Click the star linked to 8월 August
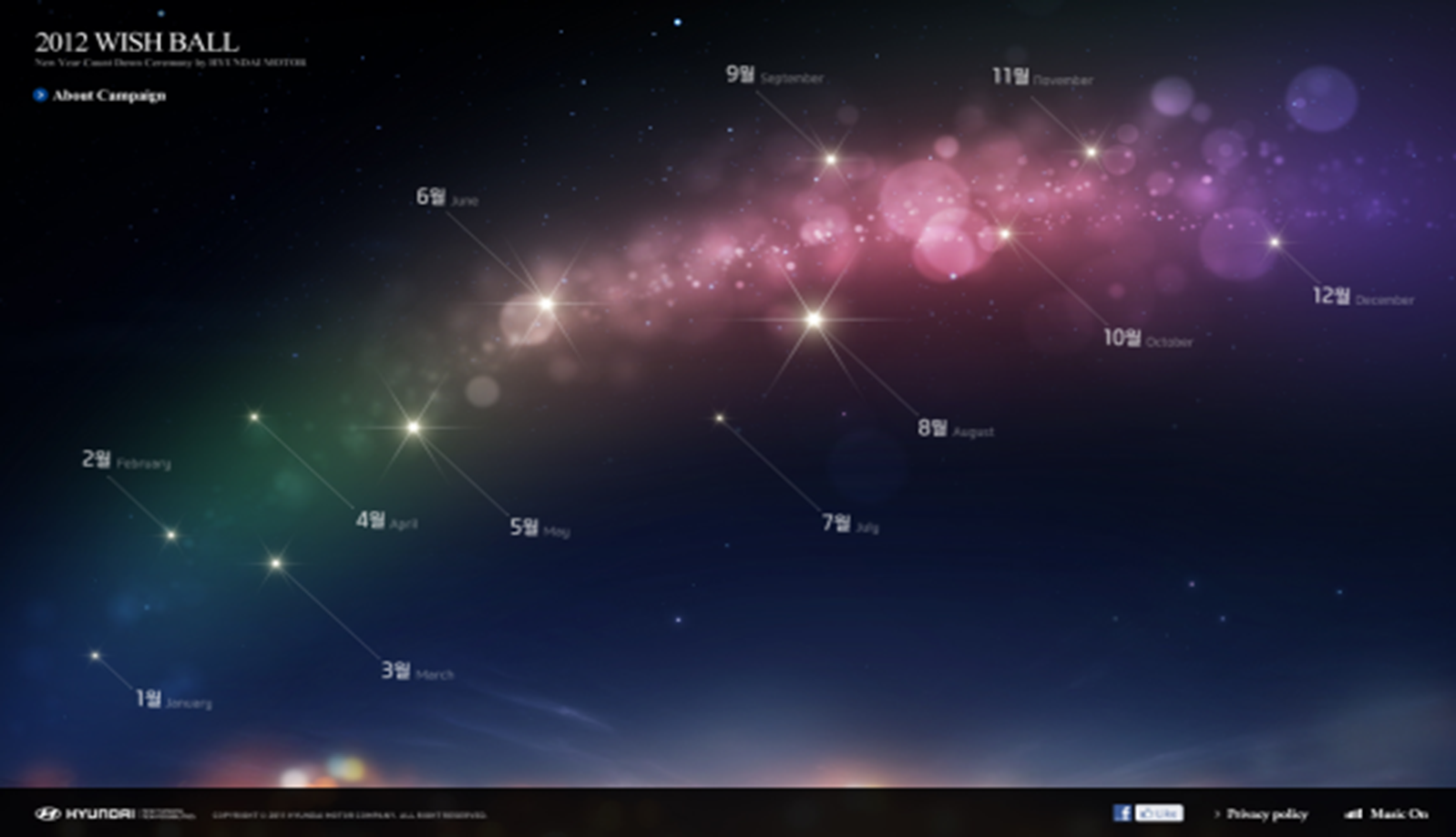This screenshot has width=1456, height=837. tap(814, 320)
